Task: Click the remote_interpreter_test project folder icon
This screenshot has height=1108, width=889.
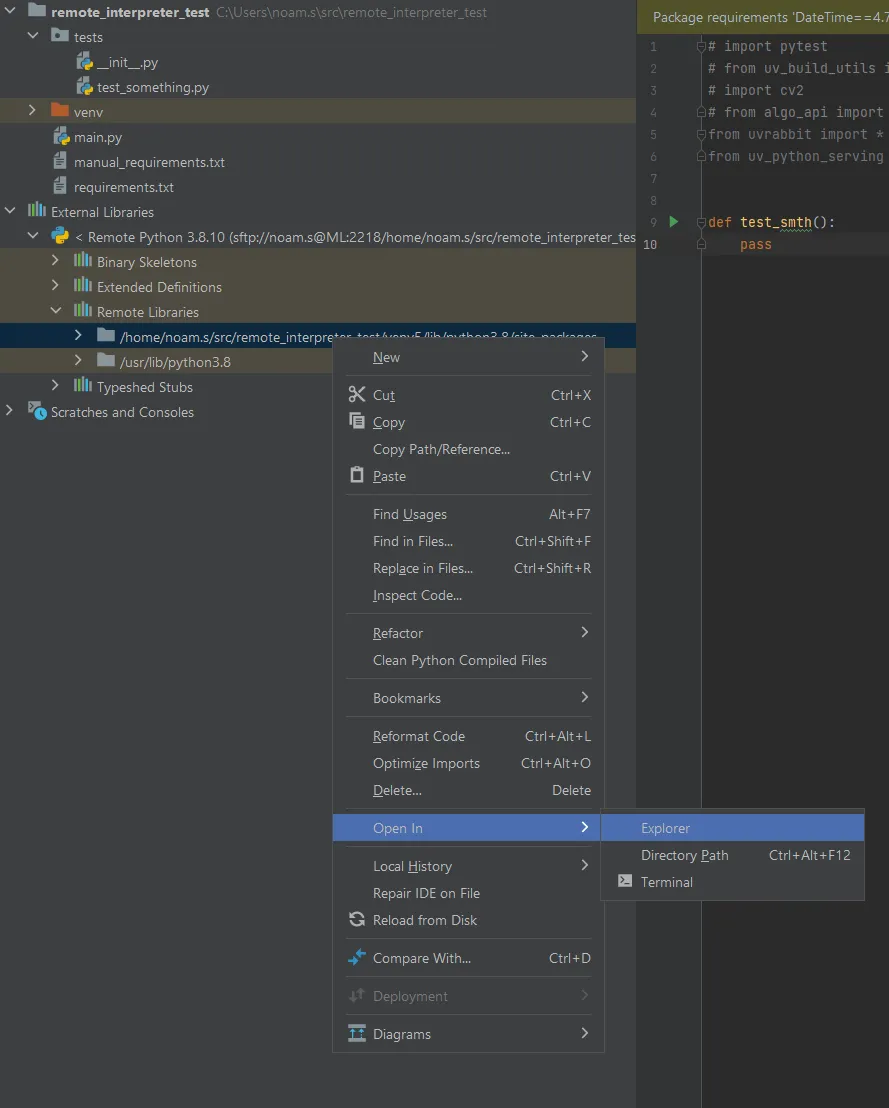Action: tap(37, 11)
